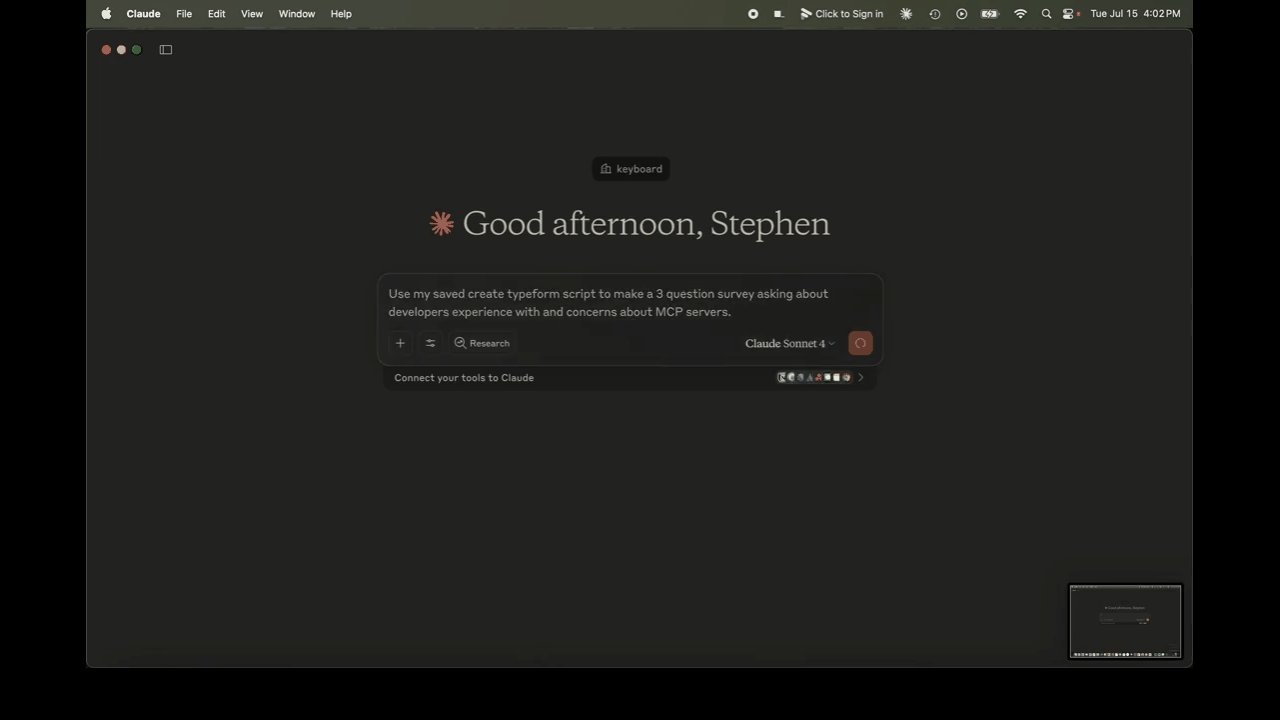This screenshot has width=1280, height=720.
Task: Open the File menu
Action: pos(184,13)
